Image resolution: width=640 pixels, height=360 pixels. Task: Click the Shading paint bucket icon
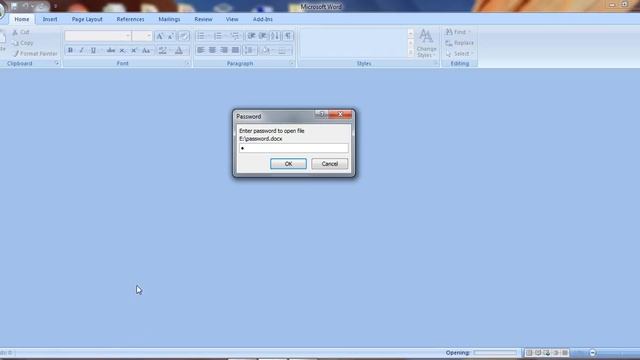[266, 50]
